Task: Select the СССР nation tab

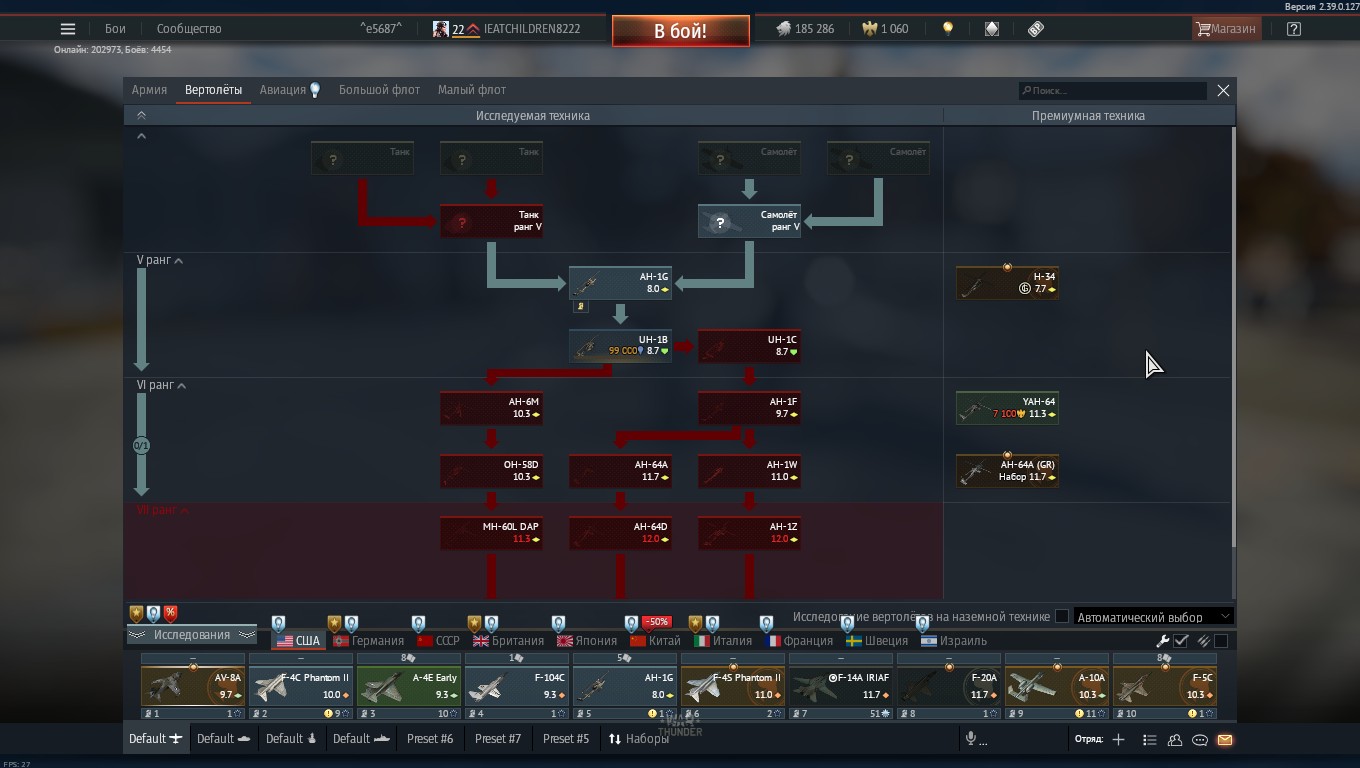Action: point(439,641)
